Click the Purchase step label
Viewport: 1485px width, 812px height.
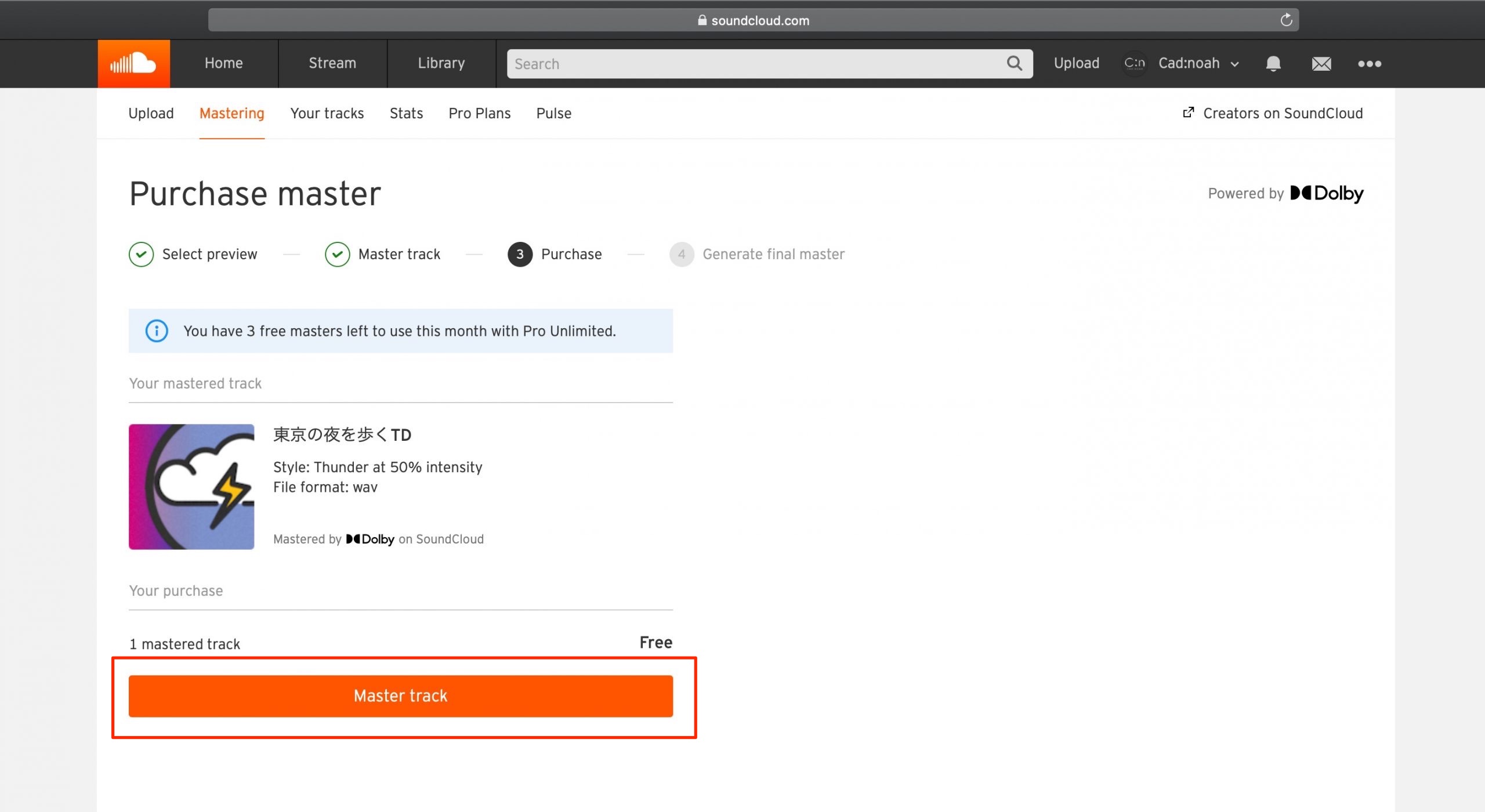tap(571, 254)
